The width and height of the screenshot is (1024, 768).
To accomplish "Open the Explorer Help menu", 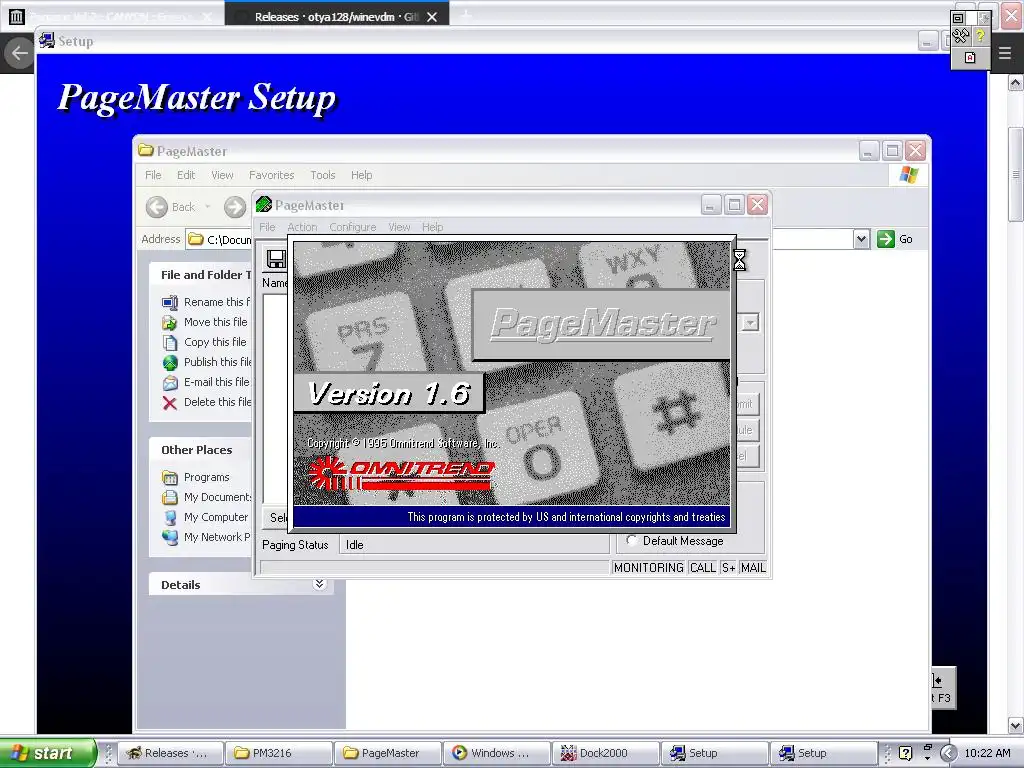I will tap(361, 175).
